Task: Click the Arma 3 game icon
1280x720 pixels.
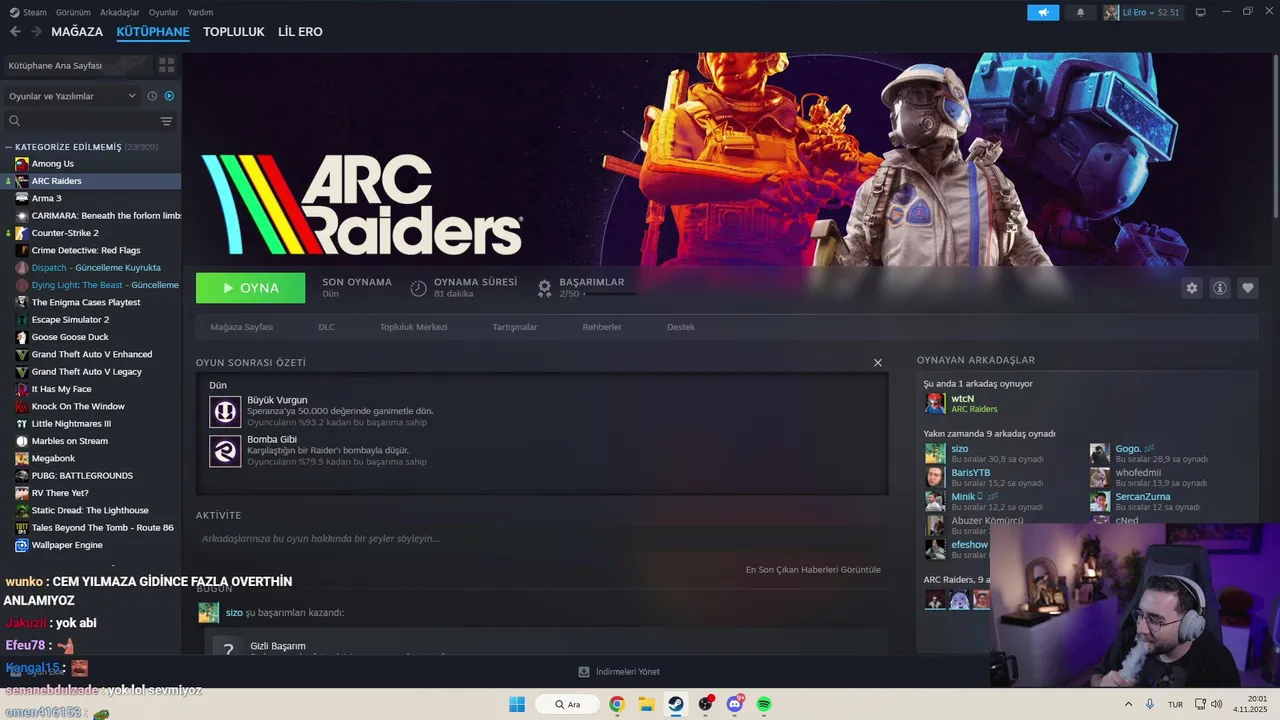Action: [22, 198]
